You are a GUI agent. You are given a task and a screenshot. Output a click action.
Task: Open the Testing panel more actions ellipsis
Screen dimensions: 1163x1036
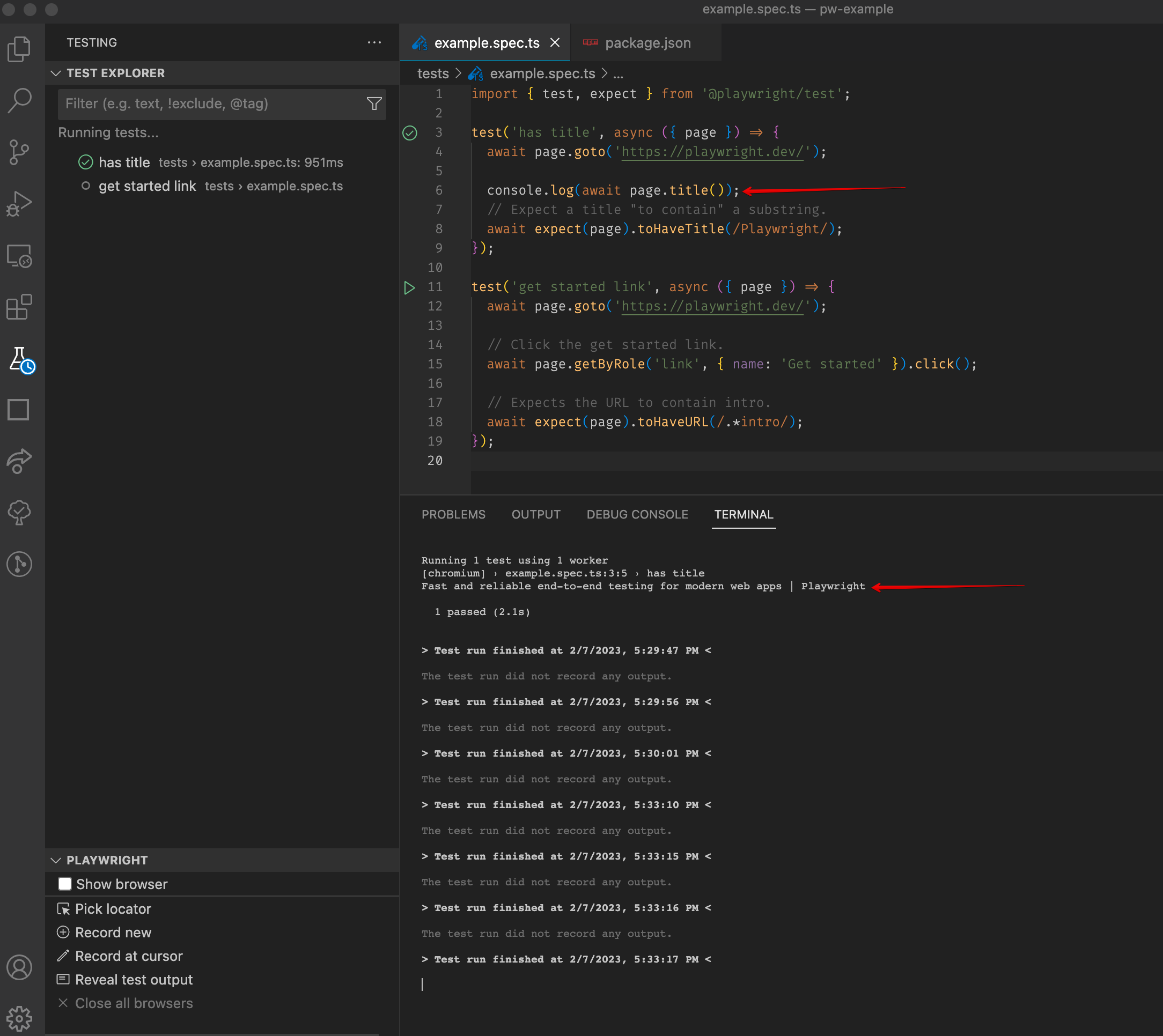pos(374,43)
